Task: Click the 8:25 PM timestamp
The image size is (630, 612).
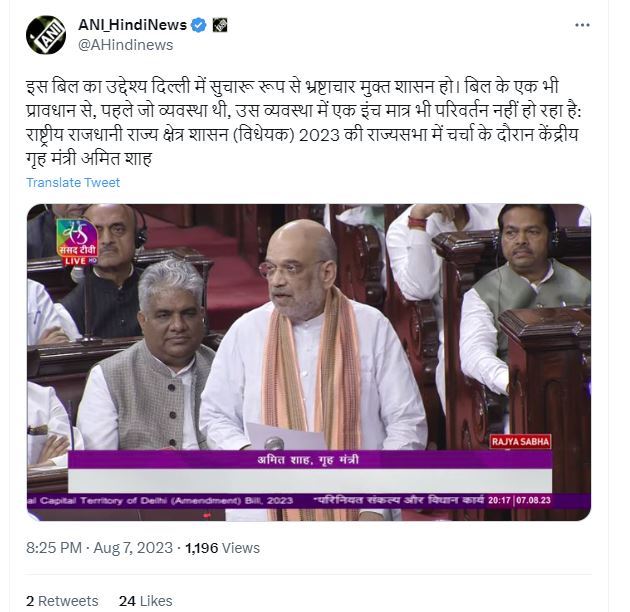Action: coord(54,548)
